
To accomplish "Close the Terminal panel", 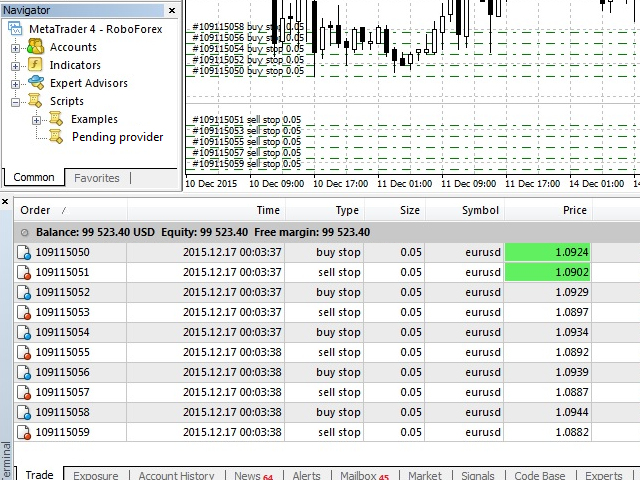I will coord(5,202).
